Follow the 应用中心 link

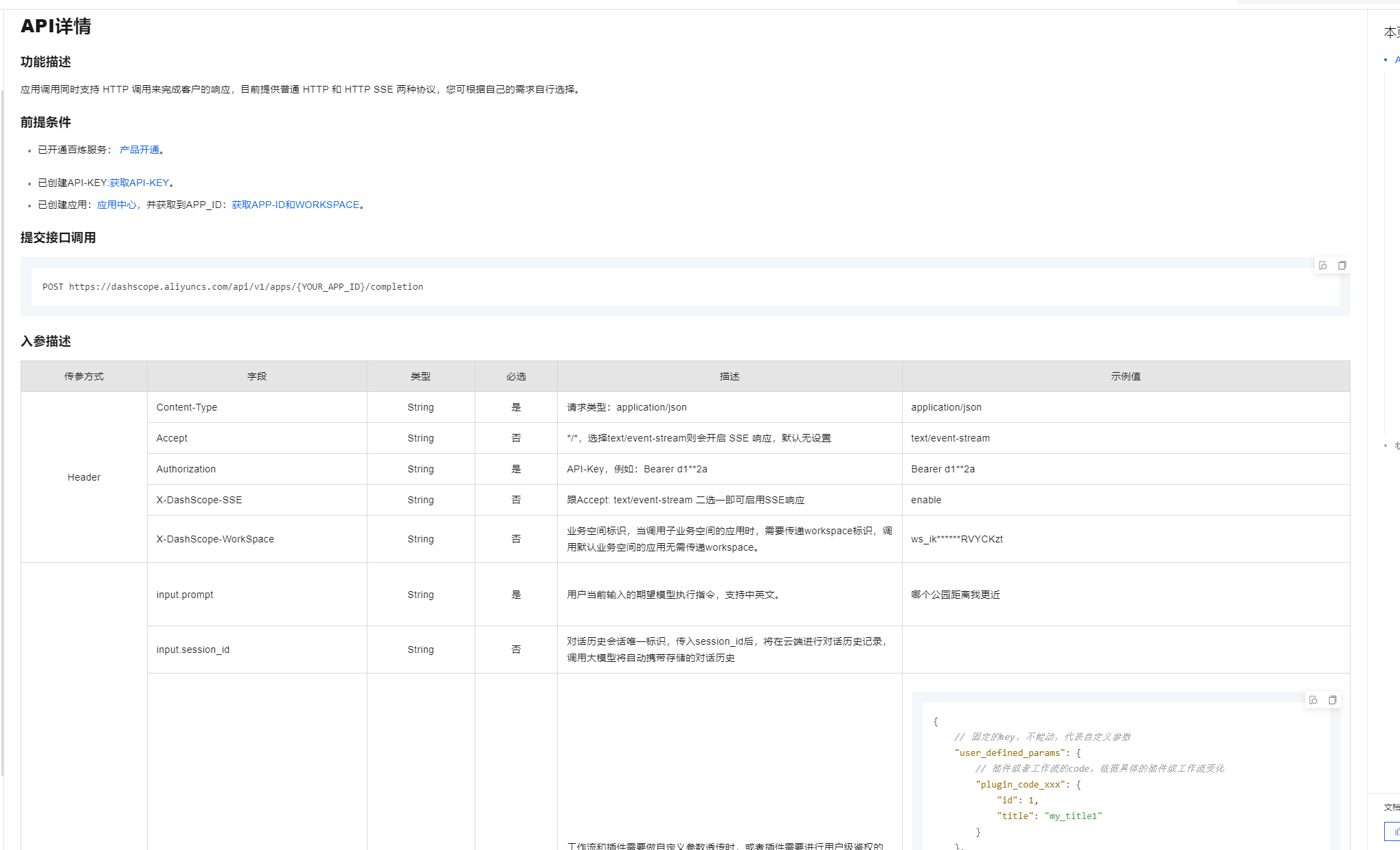point(117,205)
